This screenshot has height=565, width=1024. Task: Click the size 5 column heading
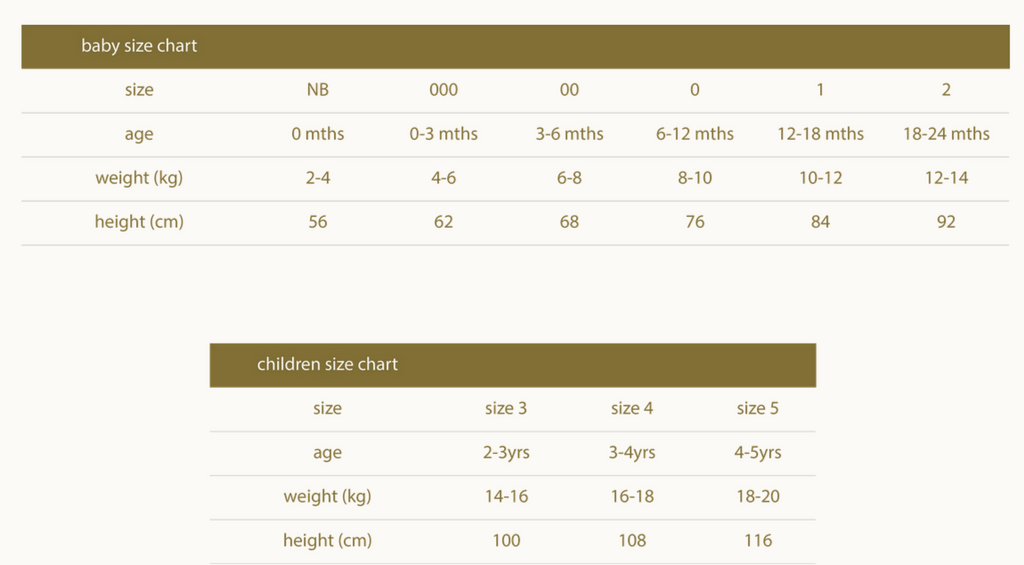(758, 408)
